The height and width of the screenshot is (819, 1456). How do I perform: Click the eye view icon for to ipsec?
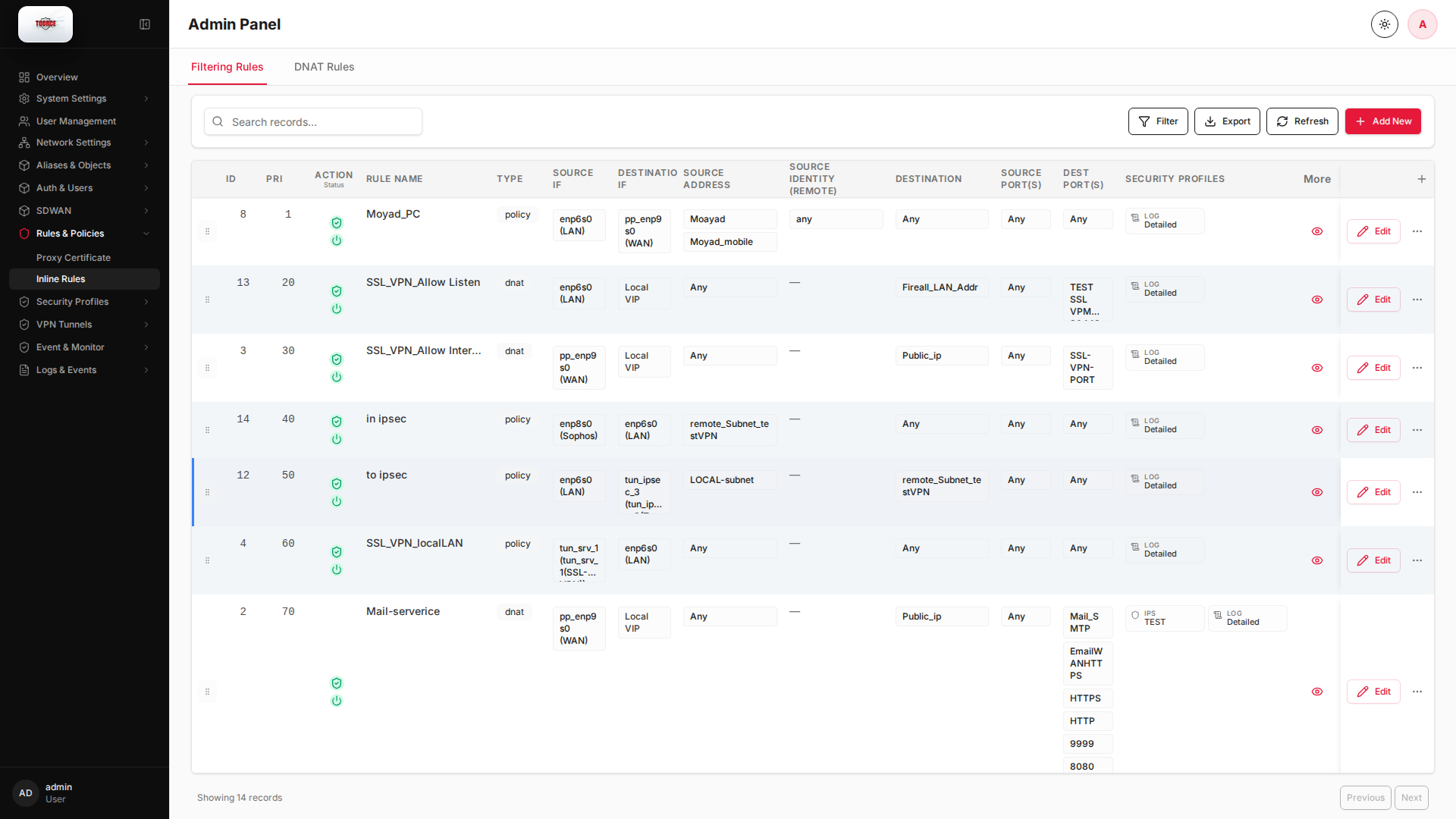[x=1317, y=492]
